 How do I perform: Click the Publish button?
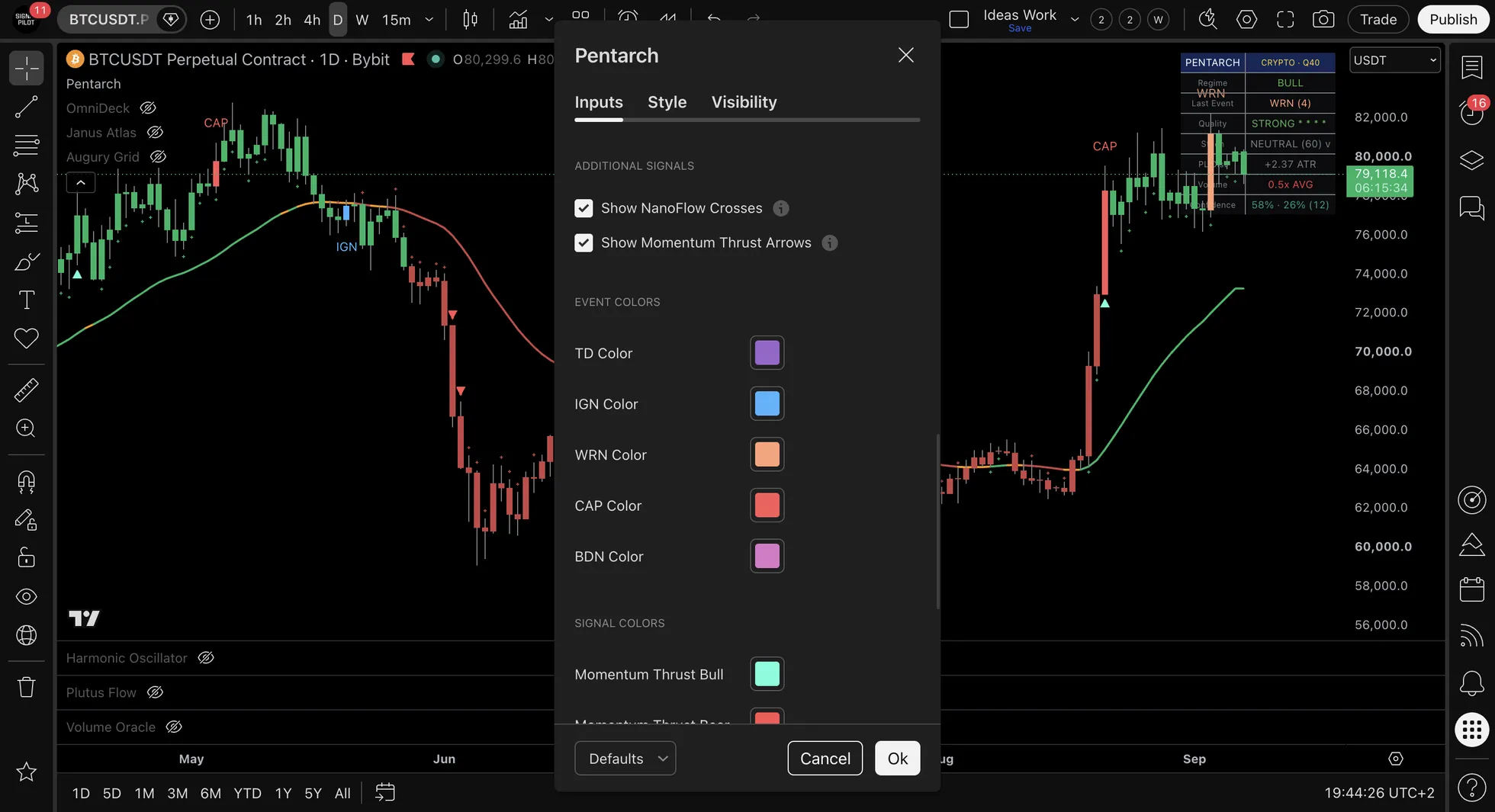1453,19
